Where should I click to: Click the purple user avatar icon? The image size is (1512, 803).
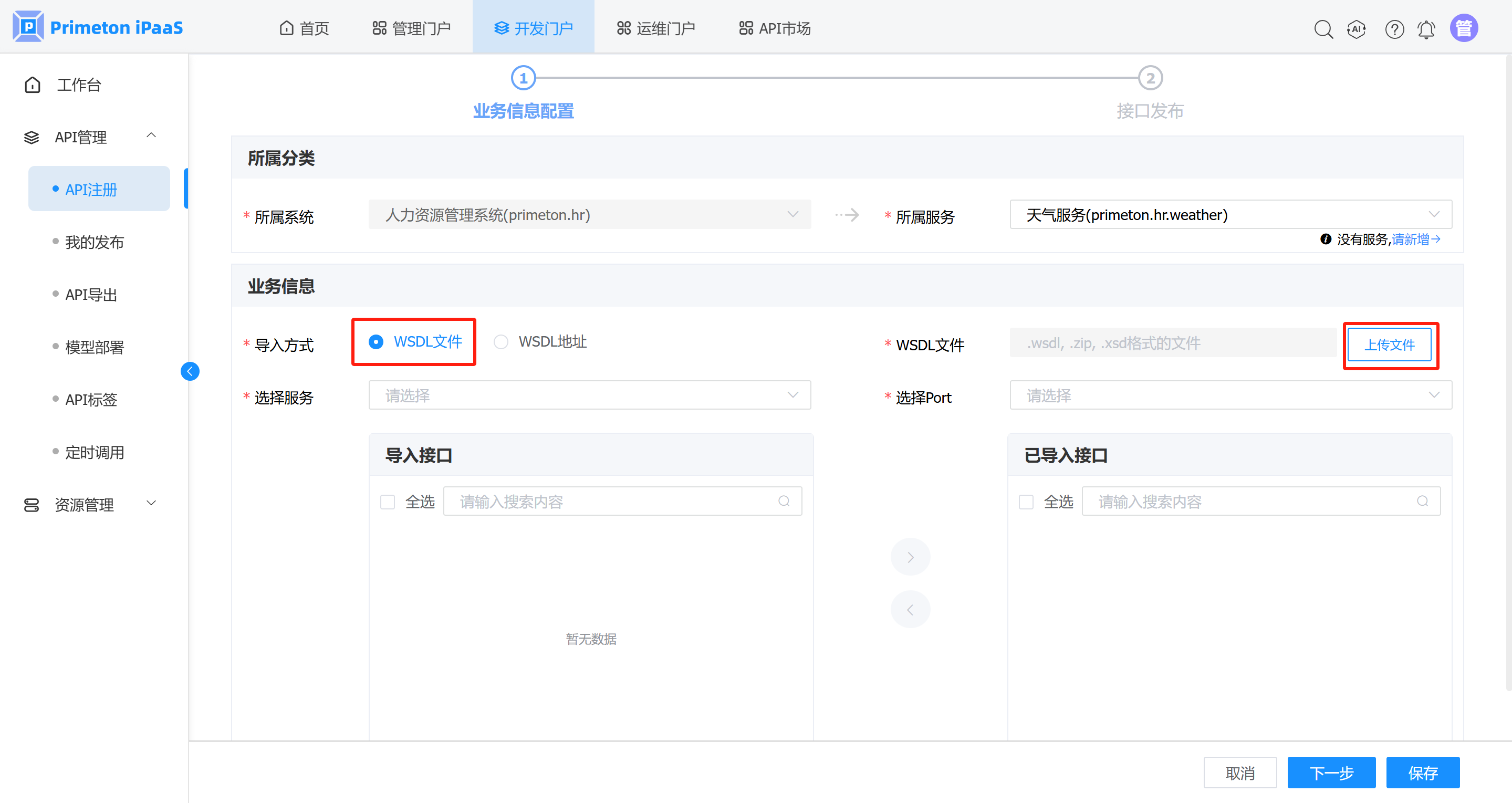1463,28
